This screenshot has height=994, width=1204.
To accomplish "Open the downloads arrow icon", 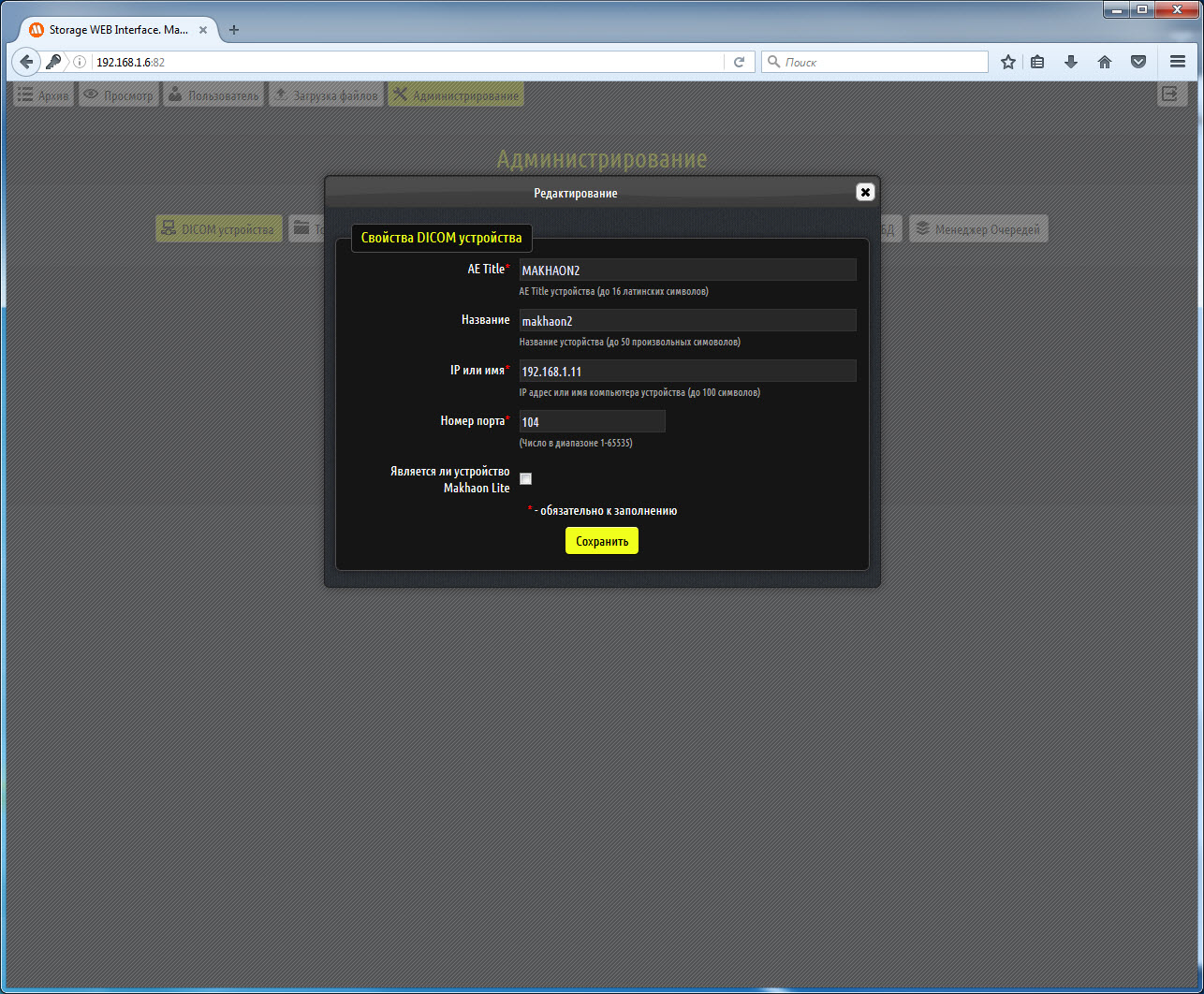I will coord(1071,62).
